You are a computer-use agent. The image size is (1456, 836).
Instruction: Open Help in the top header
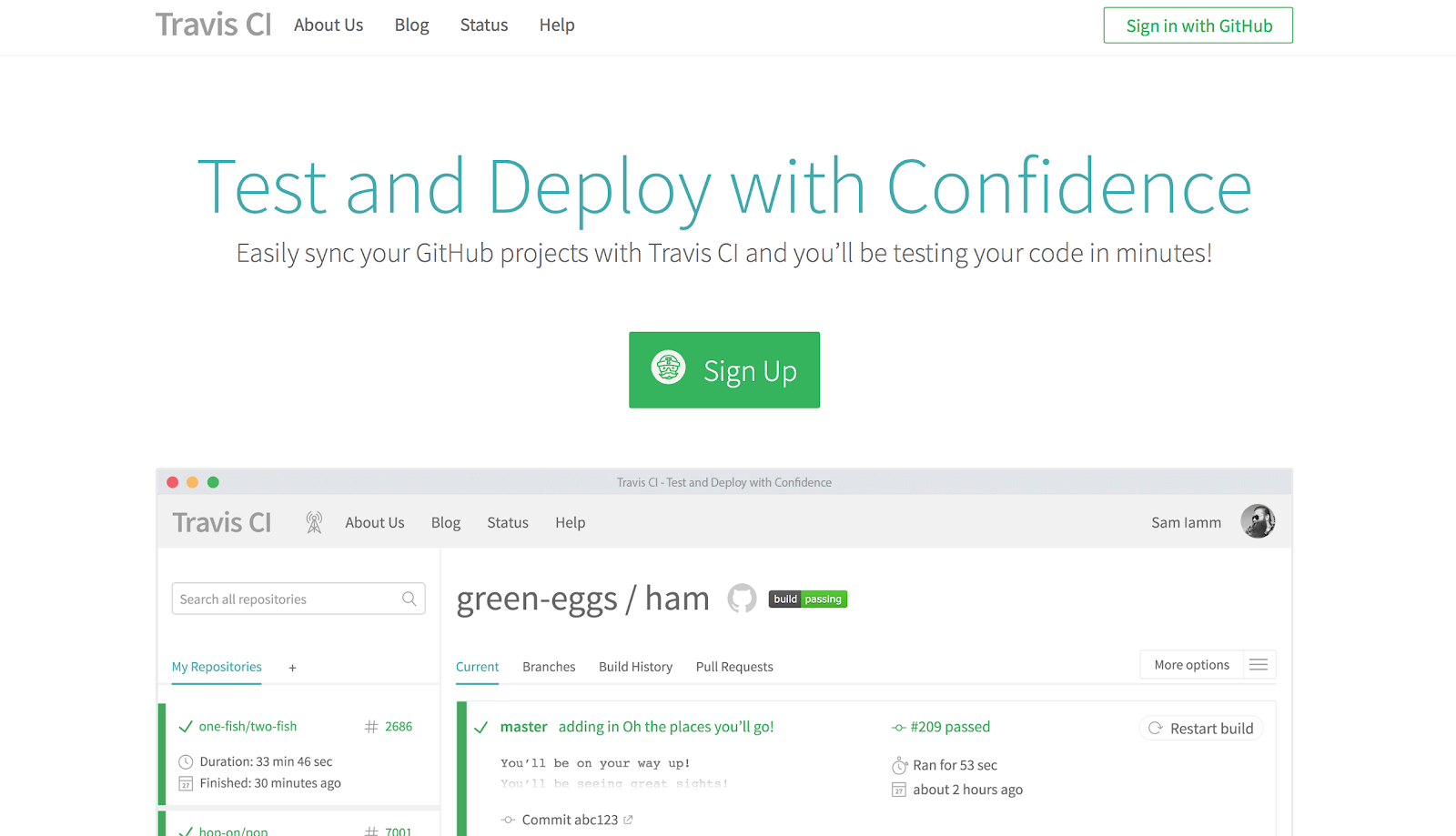557,25
